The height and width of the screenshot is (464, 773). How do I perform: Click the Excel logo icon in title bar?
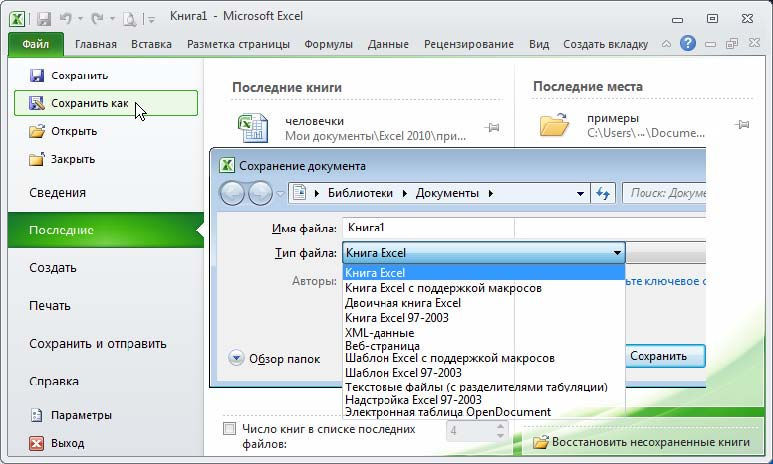(17, 19)
